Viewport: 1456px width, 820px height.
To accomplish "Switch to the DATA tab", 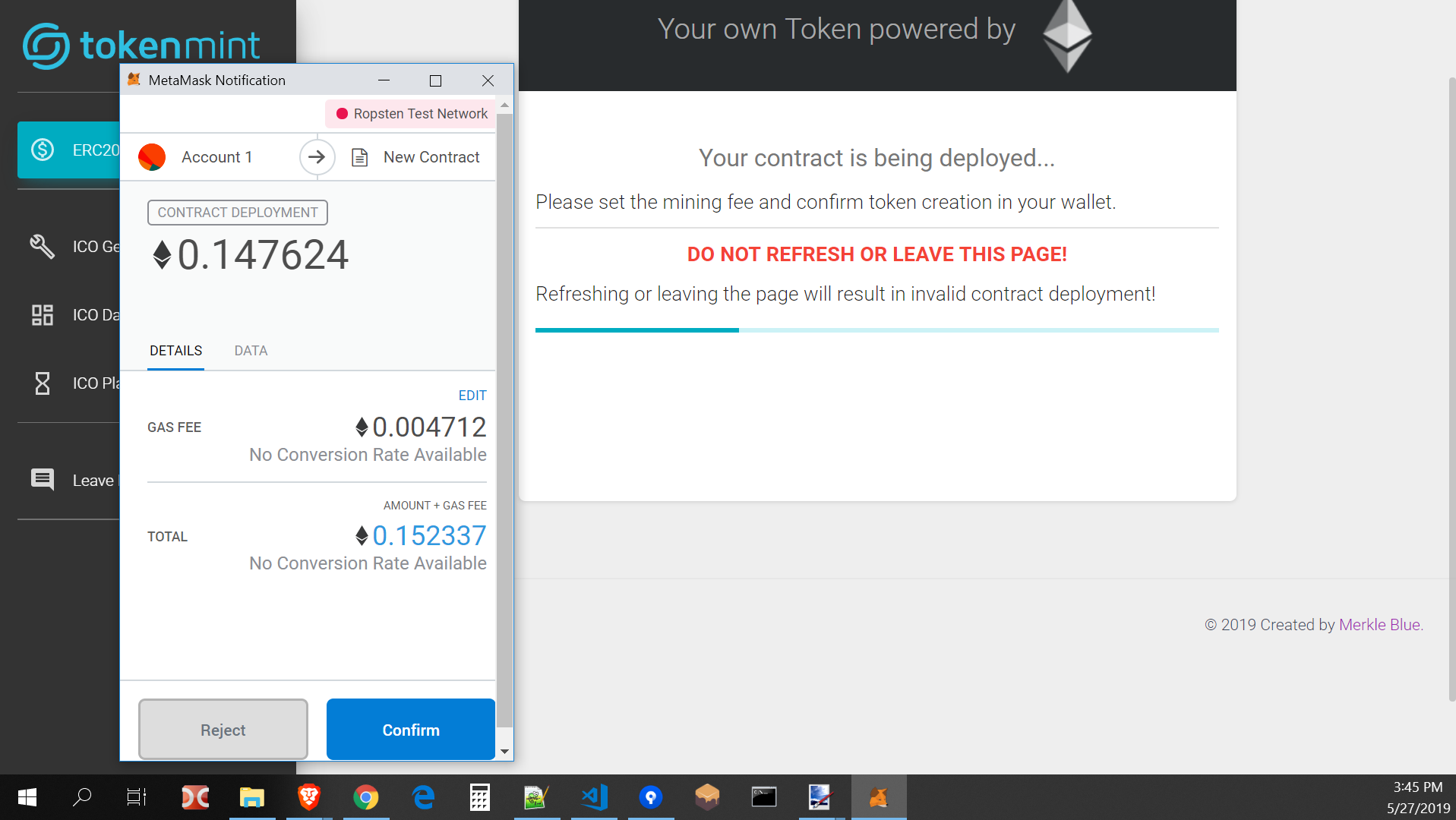I will coord(251,350).
